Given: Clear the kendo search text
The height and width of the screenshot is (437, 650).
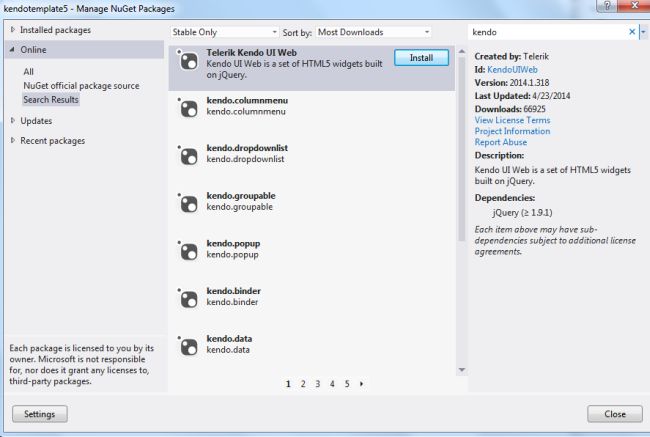Looking at the screenshot, I should [x=632, y=32].
